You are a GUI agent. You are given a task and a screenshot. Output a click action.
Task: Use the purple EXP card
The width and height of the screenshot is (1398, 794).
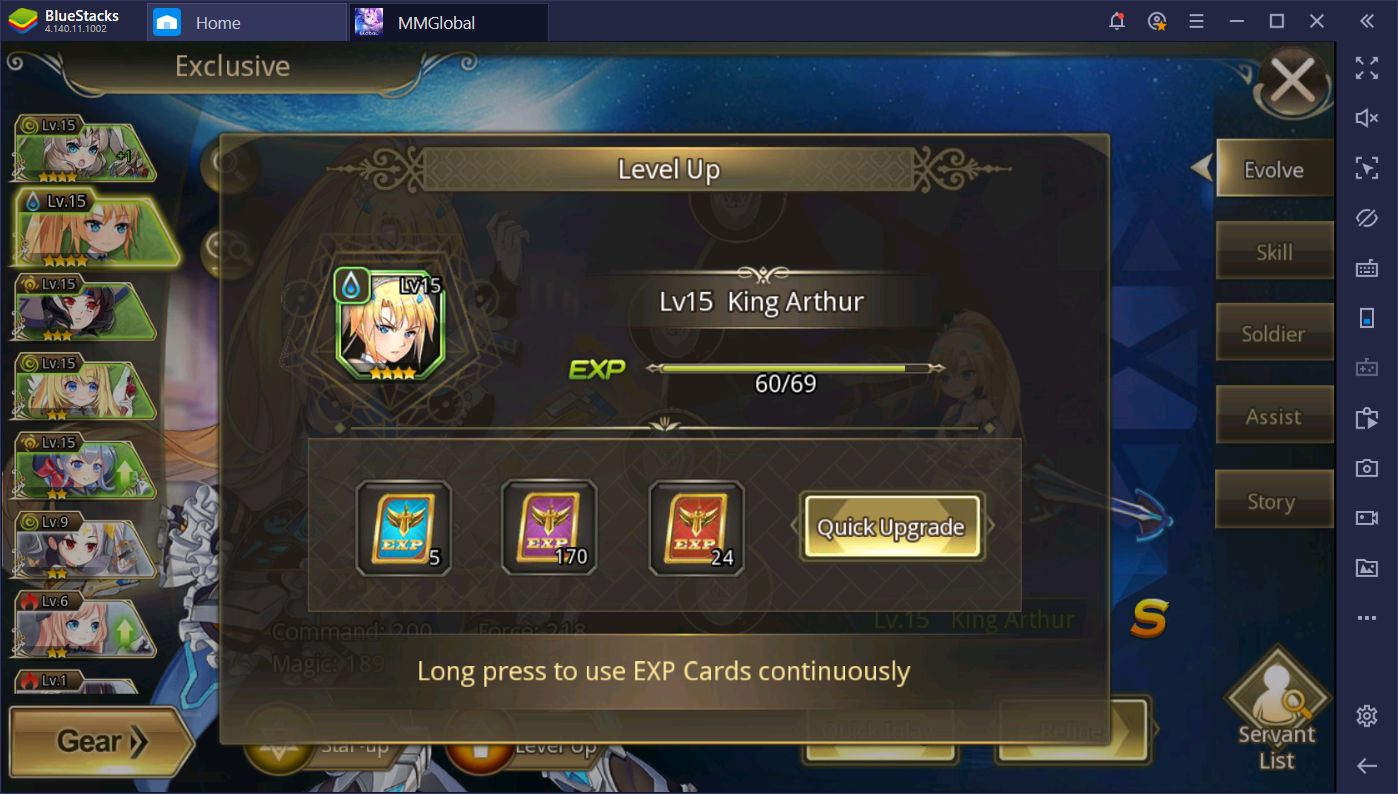(549, 527)
